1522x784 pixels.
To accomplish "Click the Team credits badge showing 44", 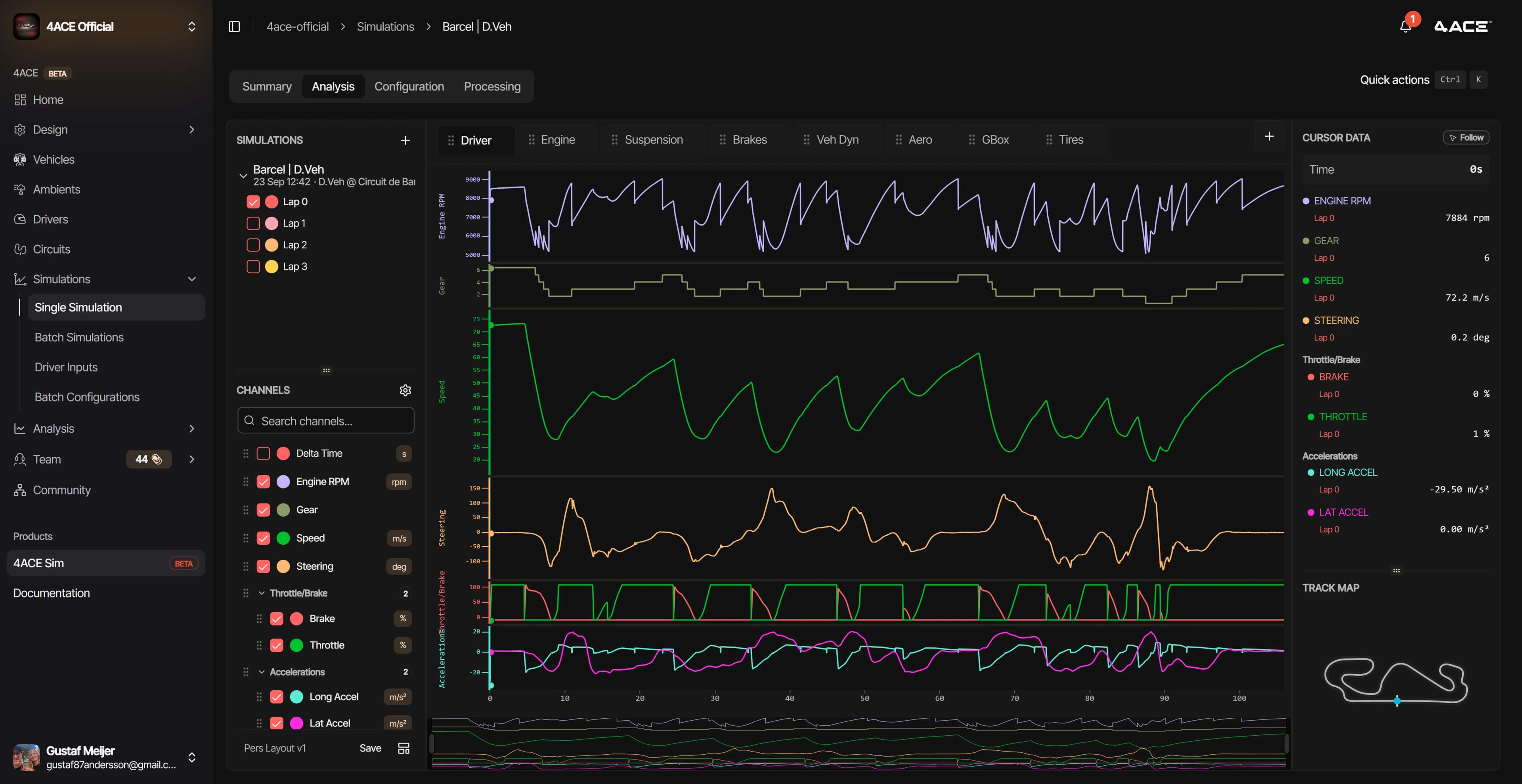I will tap(149, 459).
